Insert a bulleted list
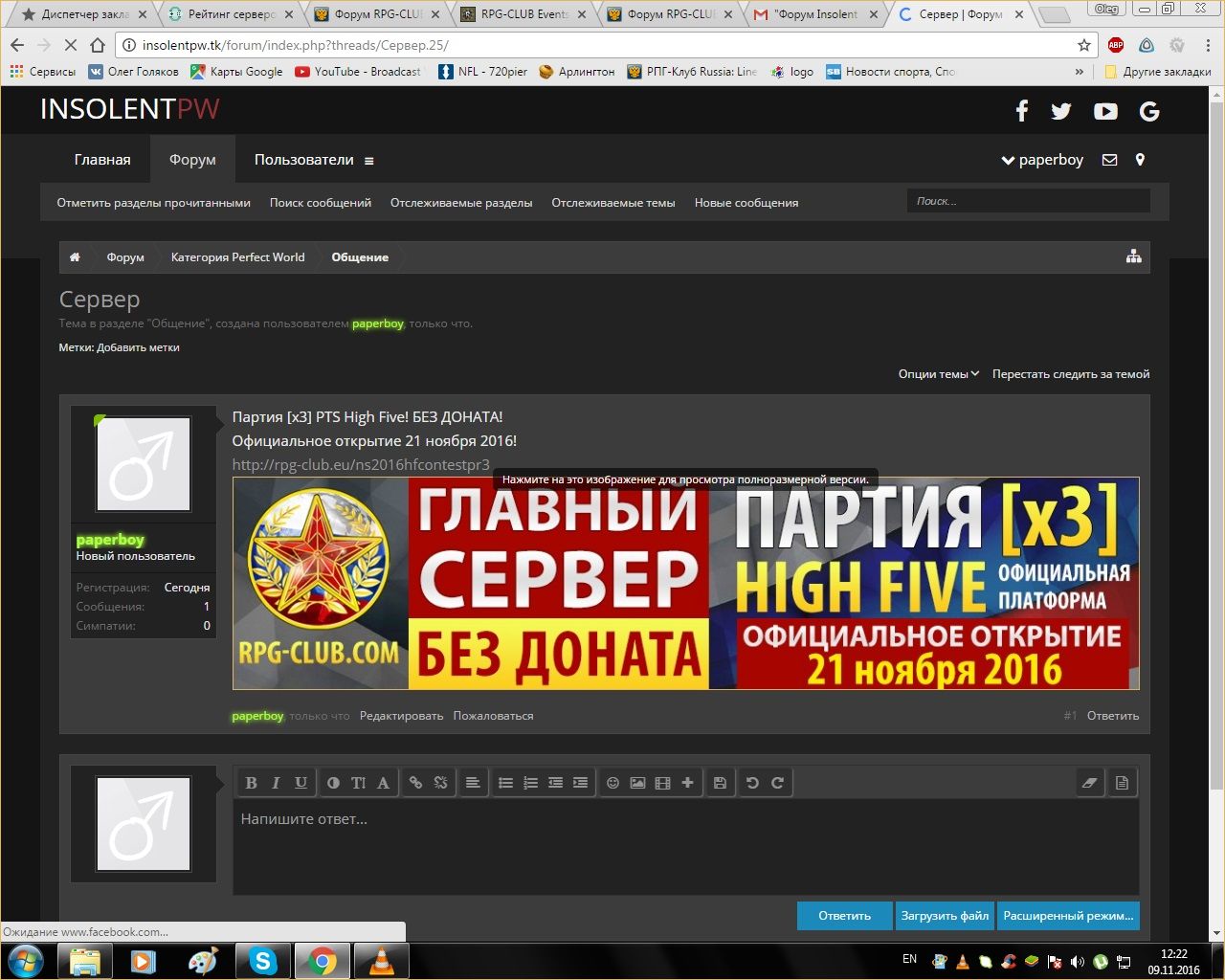 [505, 783]
